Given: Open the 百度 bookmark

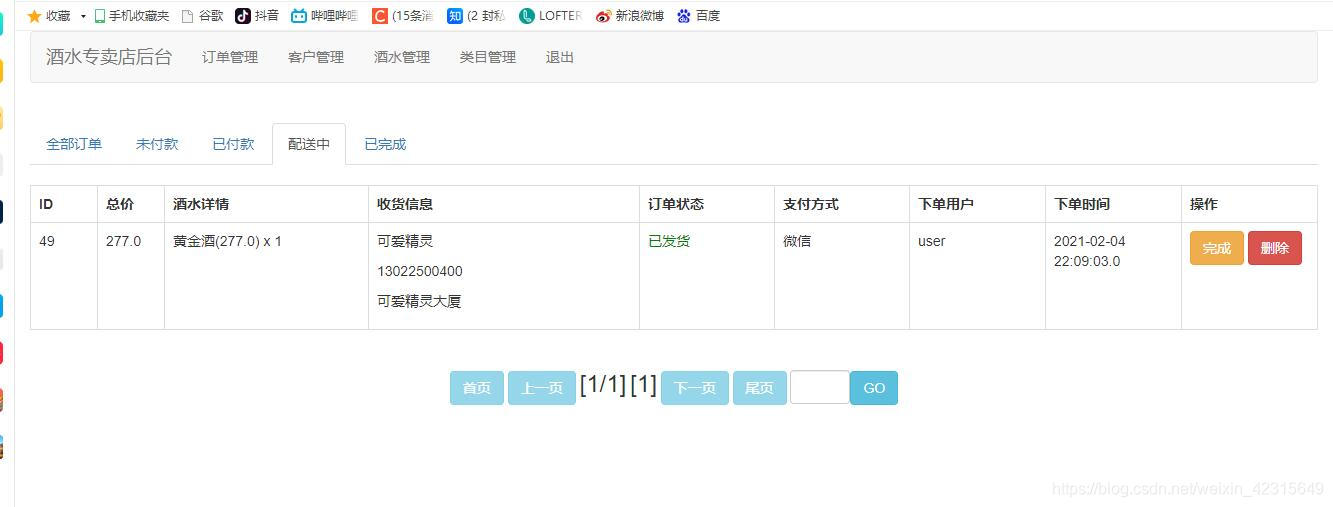Looking at the screenshot, I should click(698, 16).
